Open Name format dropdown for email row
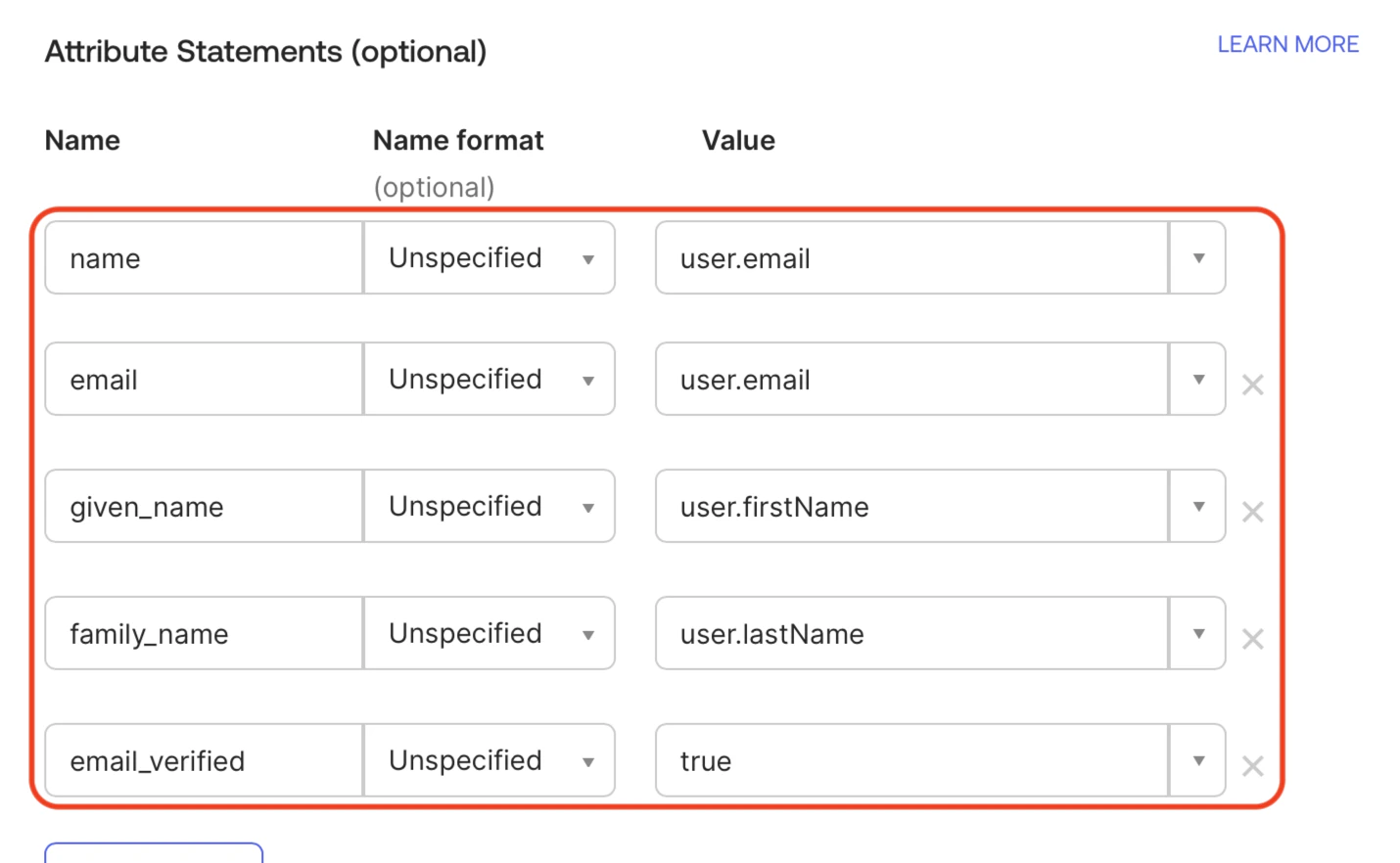The height and width of the screenshot is (863, 1400). [490, 380]
